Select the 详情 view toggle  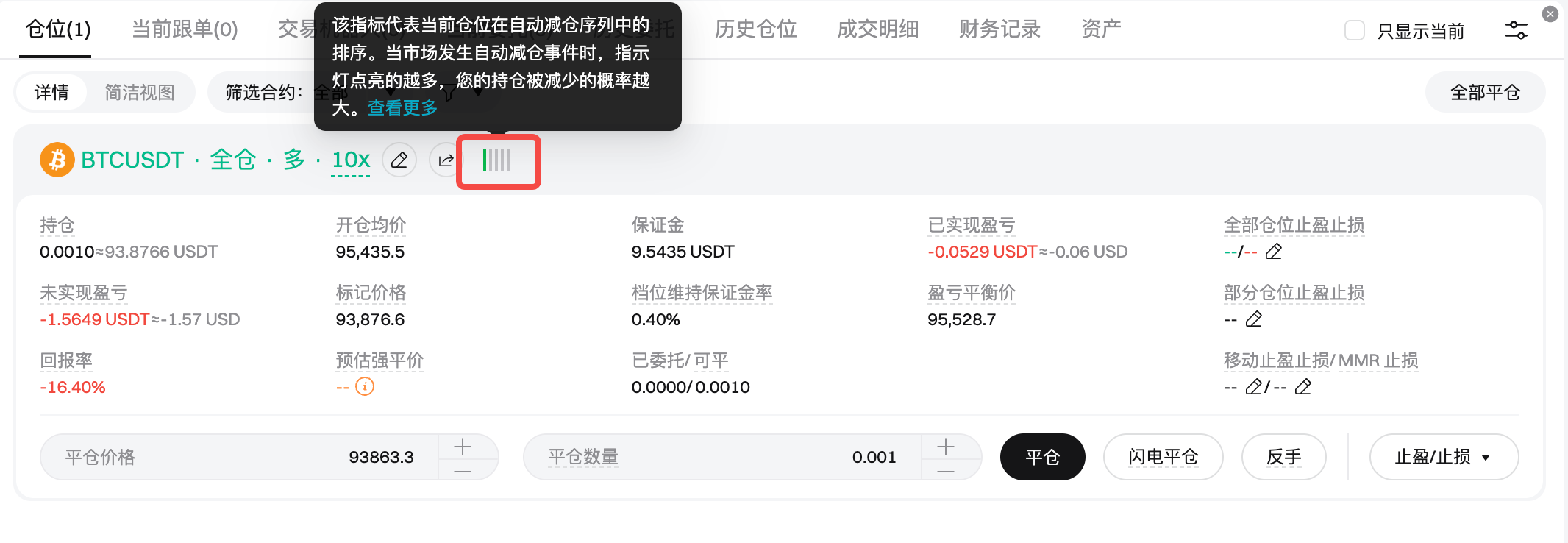51,92
